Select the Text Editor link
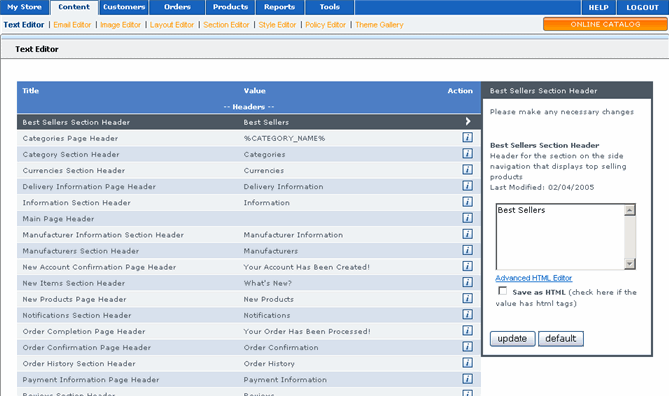The width and height of the screenshot is (669, 396). [24, 25]
